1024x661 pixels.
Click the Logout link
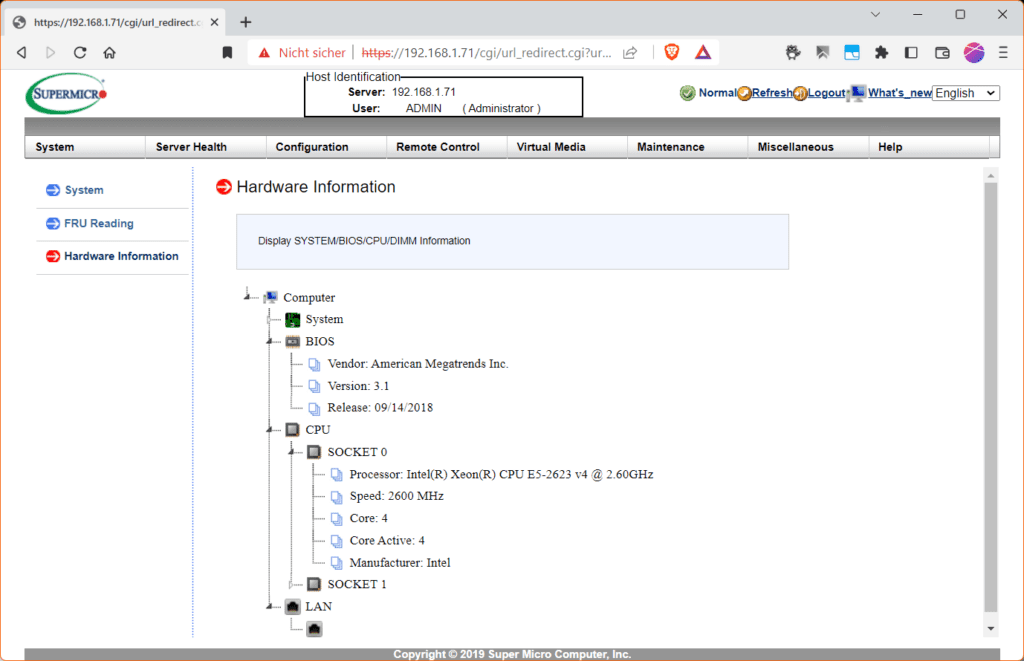tap(827, 93)
